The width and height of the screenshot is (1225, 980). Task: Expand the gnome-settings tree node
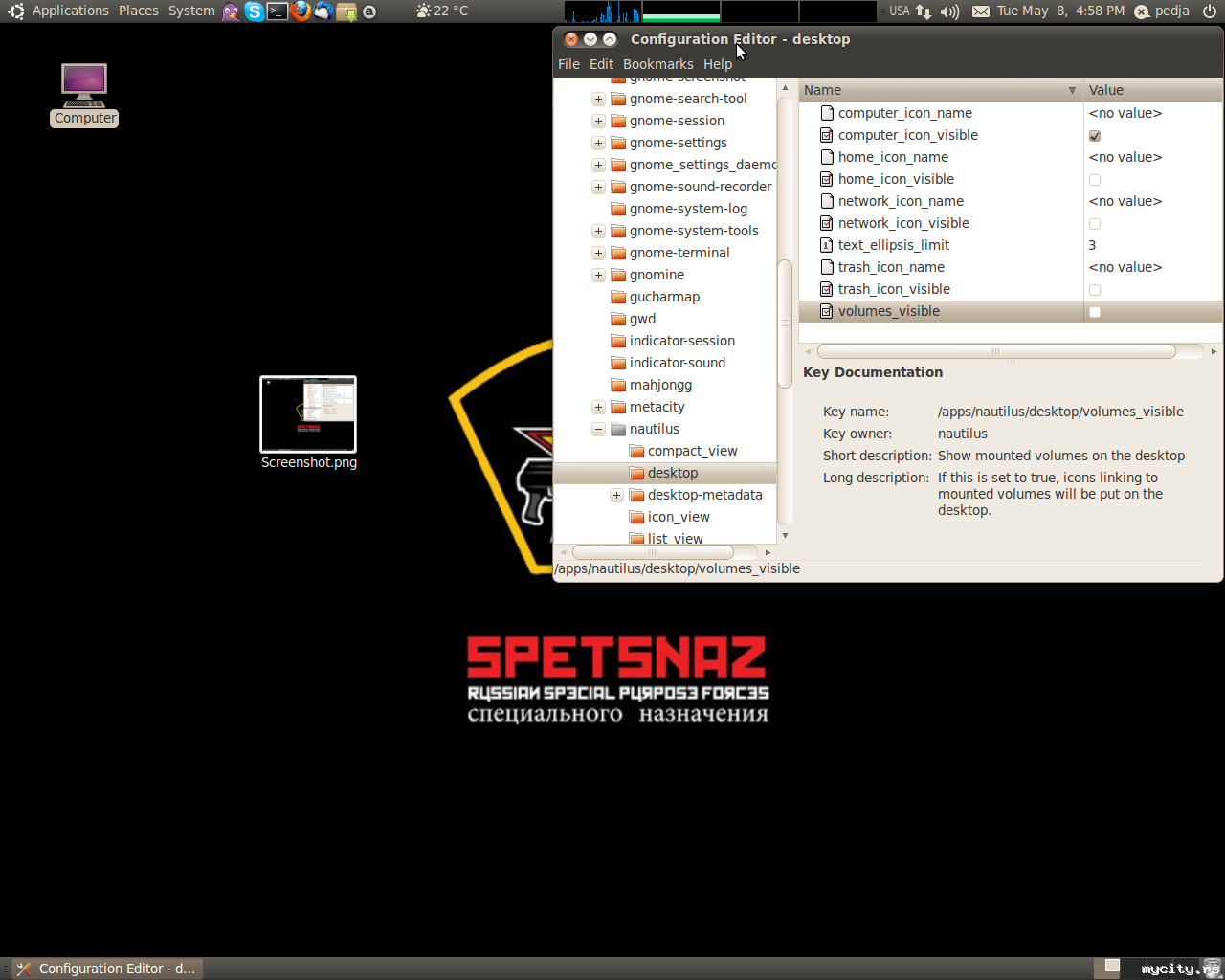[598, 143]
